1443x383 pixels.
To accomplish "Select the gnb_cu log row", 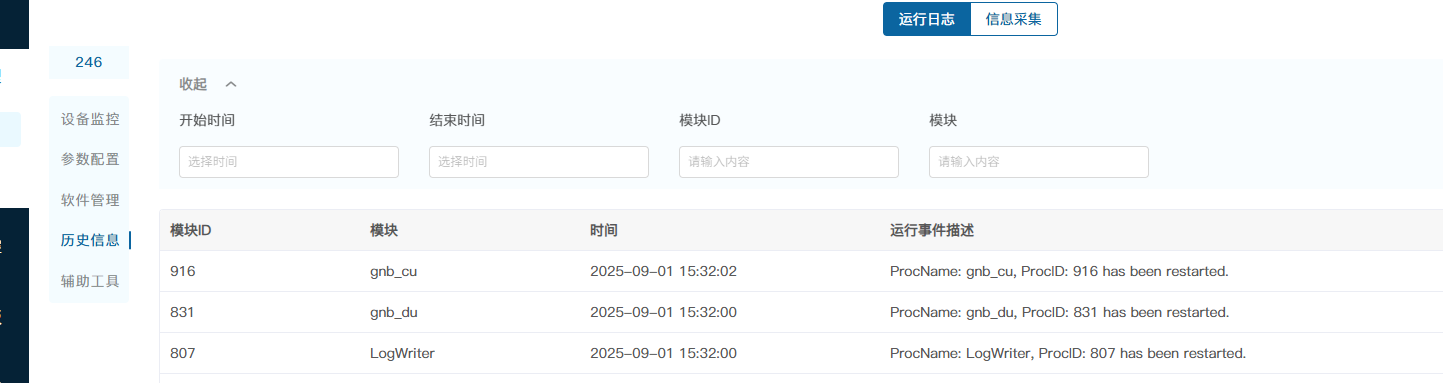I will click(x=801, y=271).
